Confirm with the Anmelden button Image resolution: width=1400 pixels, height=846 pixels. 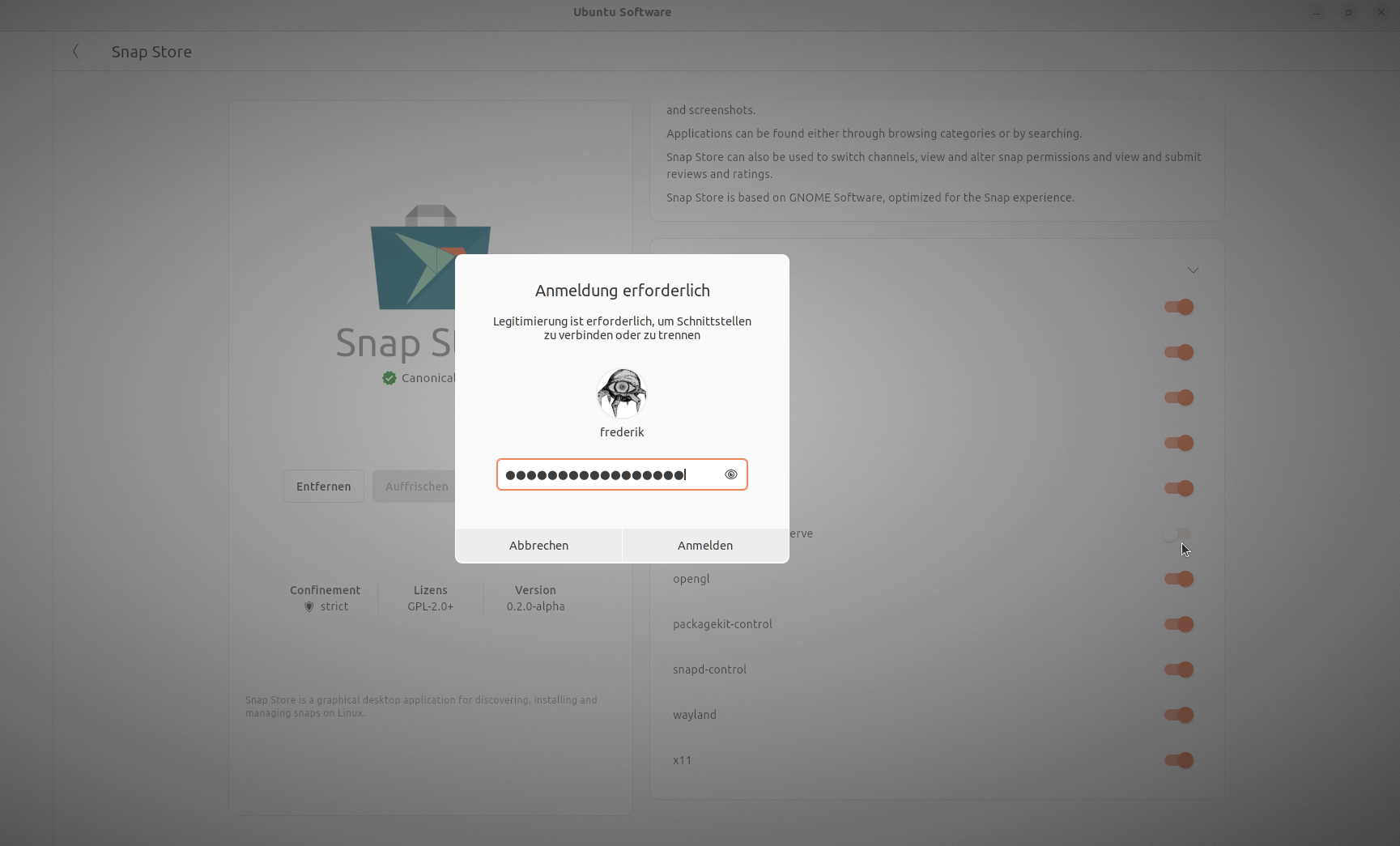(705, 546)
